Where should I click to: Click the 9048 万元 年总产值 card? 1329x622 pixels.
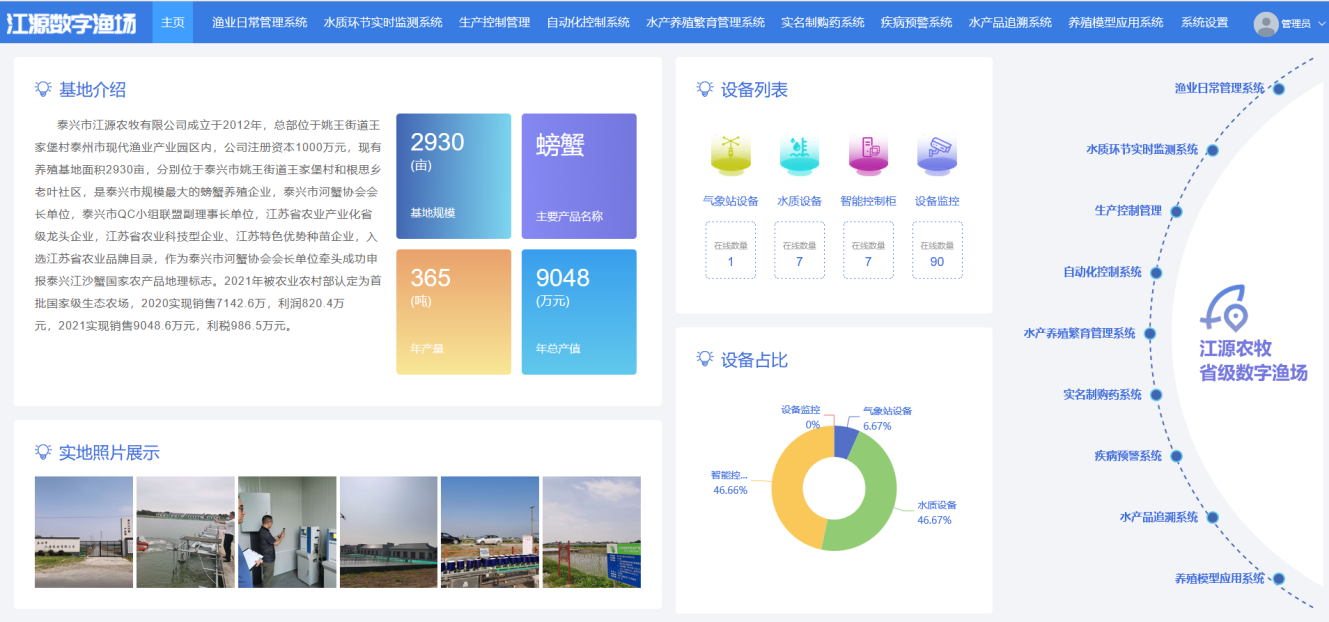[579, 312]
